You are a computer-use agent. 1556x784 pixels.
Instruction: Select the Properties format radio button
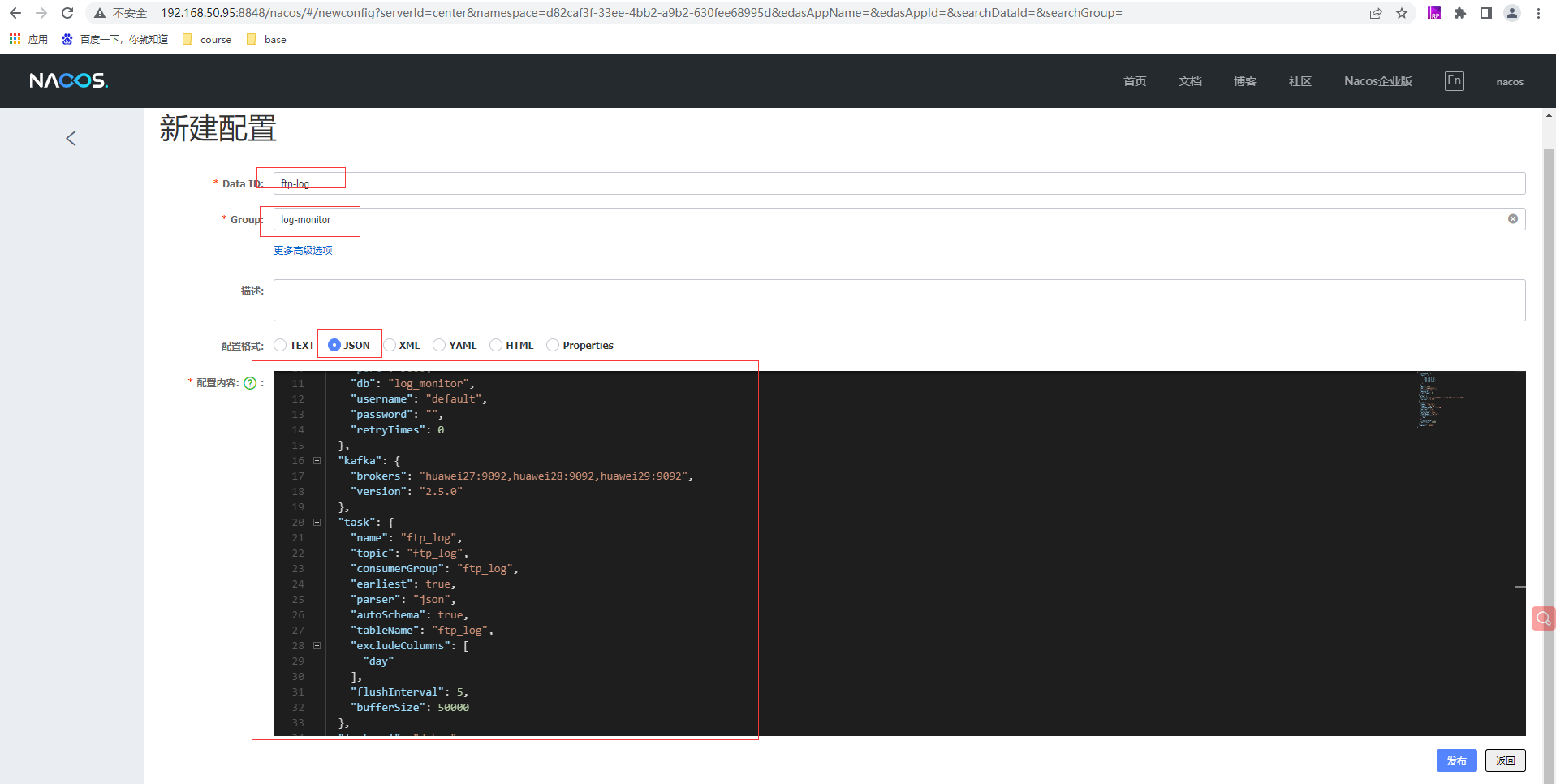click(x=553, y=345)
